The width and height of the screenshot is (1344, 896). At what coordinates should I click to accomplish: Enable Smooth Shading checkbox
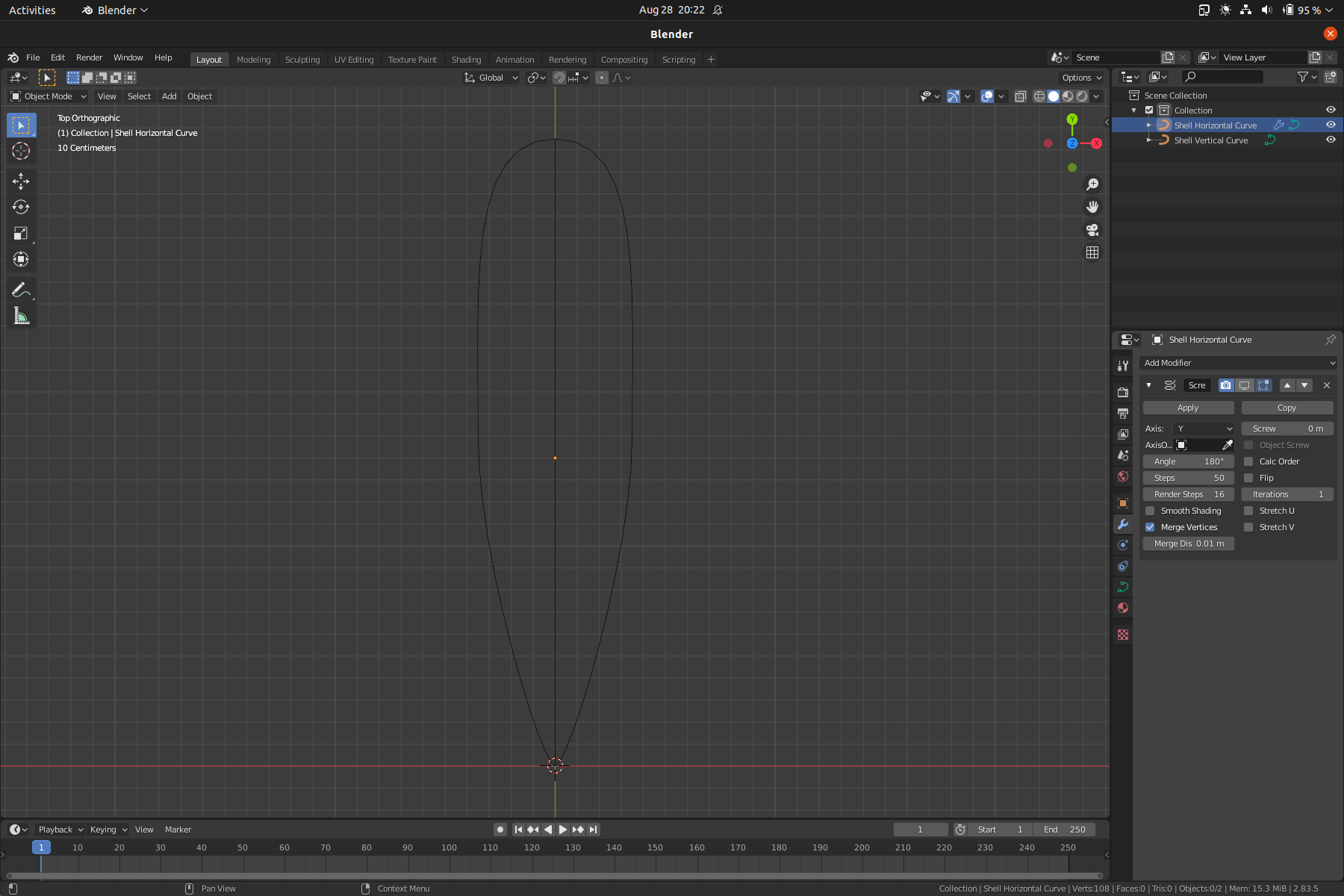pyautogui.click(x=1150, y=511)
